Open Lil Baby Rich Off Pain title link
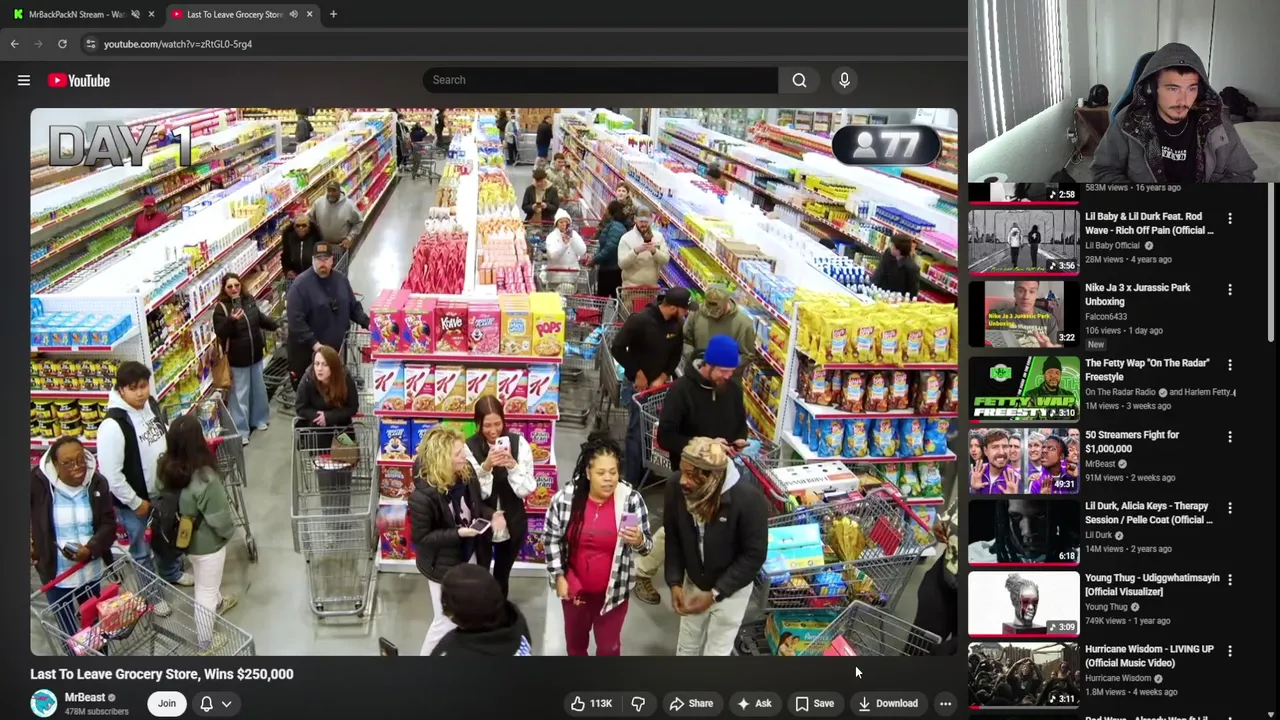 click(1149, 223)
